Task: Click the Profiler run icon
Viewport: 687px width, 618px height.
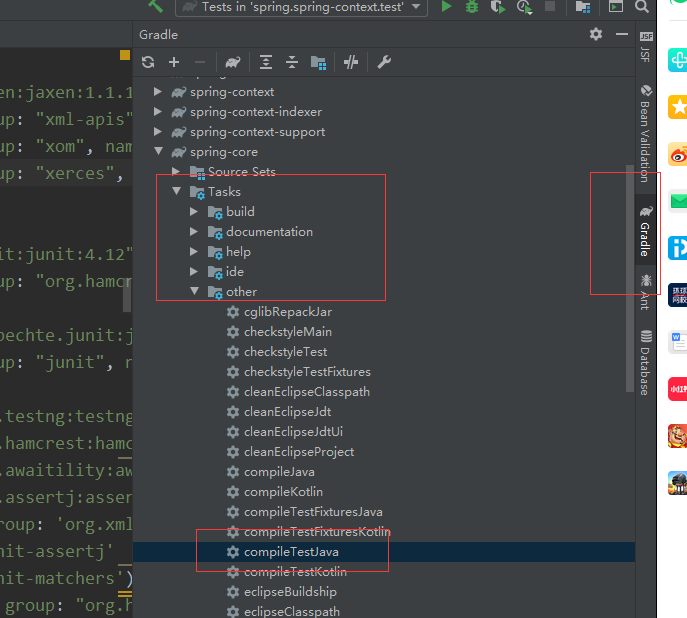Action: click(x=524, y=7)
